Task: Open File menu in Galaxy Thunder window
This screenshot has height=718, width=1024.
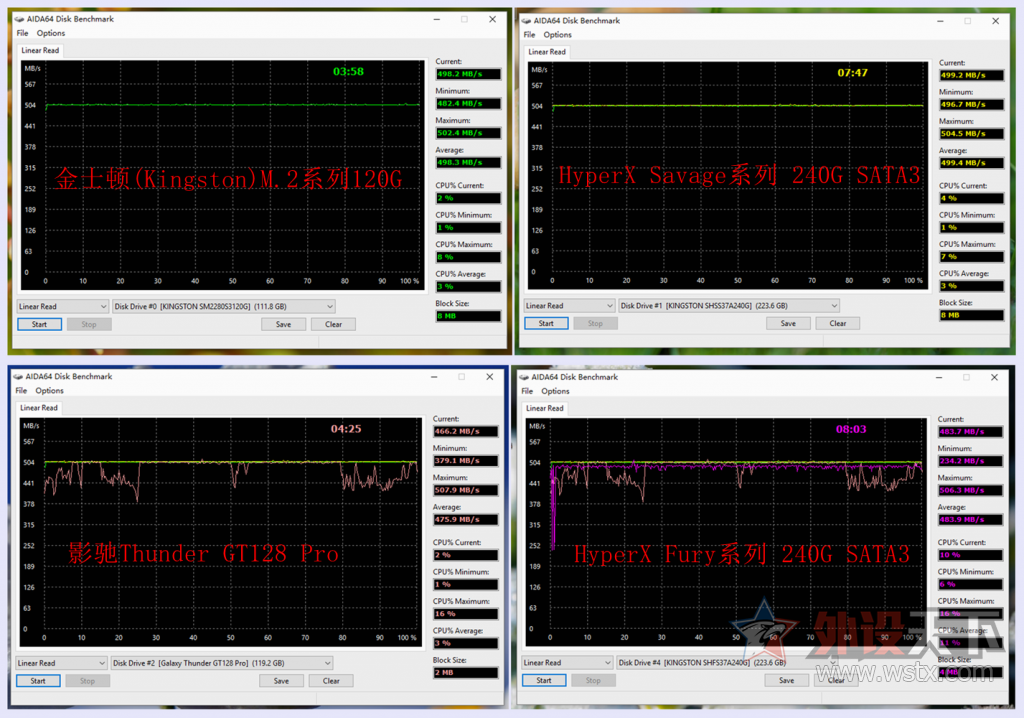Action: click(21, 391)
